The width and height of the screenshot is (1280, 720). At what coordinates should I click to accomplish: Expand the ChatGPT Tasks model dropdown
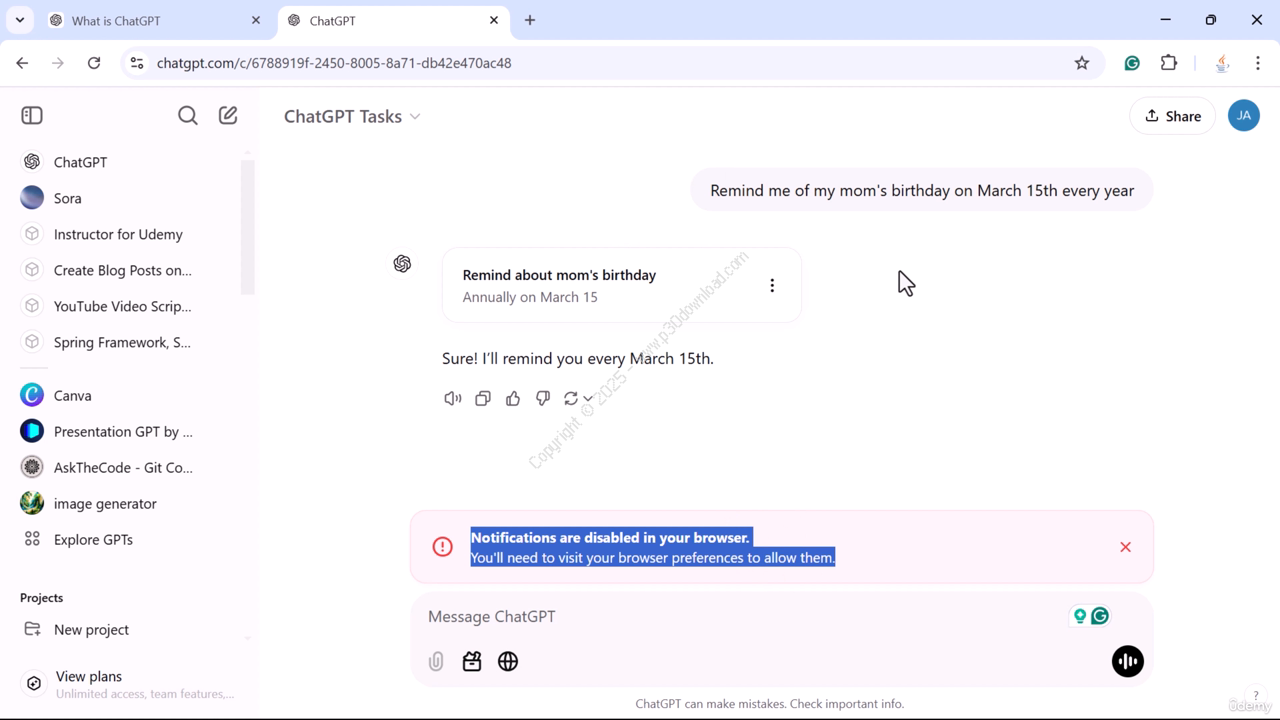(352, 116)
